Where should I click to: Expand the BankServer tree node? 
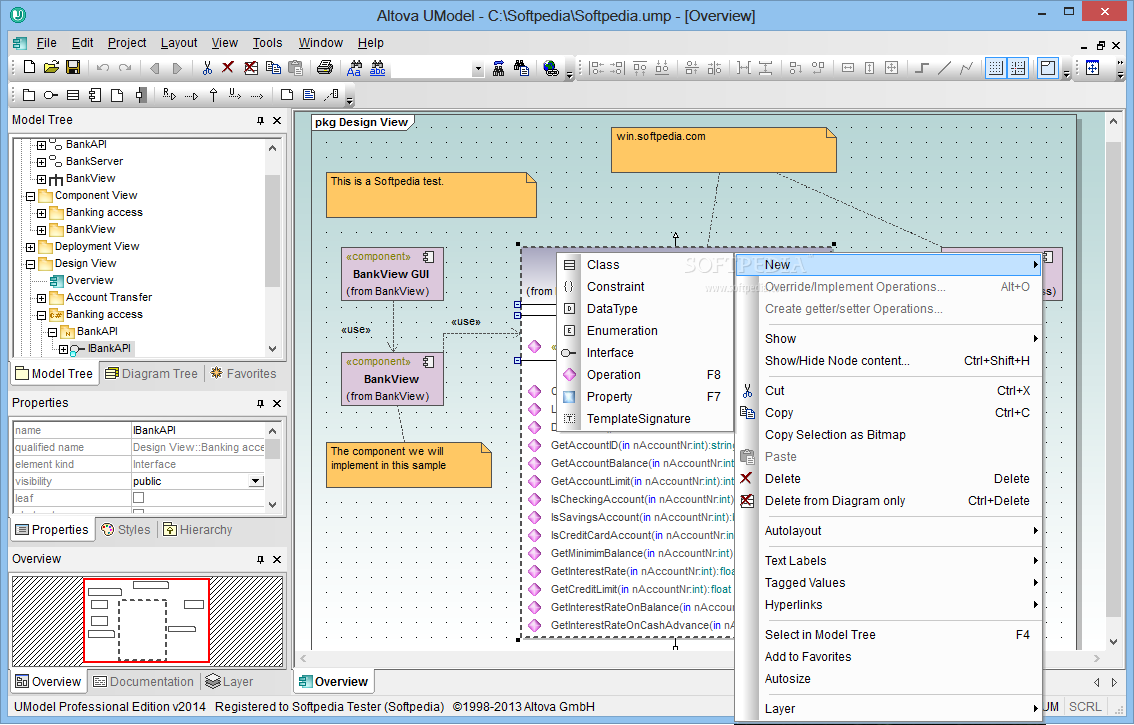(41, 162)
